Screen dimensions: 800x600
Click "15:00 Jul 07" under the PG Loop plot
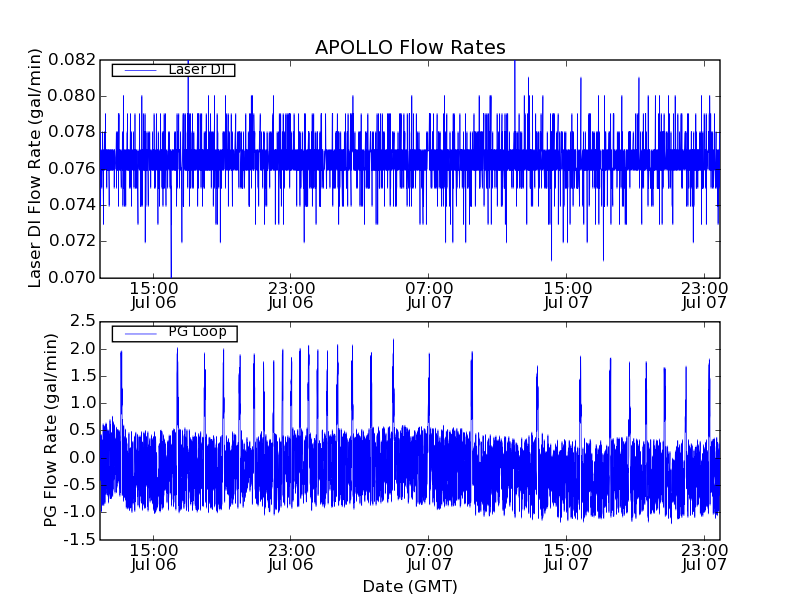tap(567, 558)
